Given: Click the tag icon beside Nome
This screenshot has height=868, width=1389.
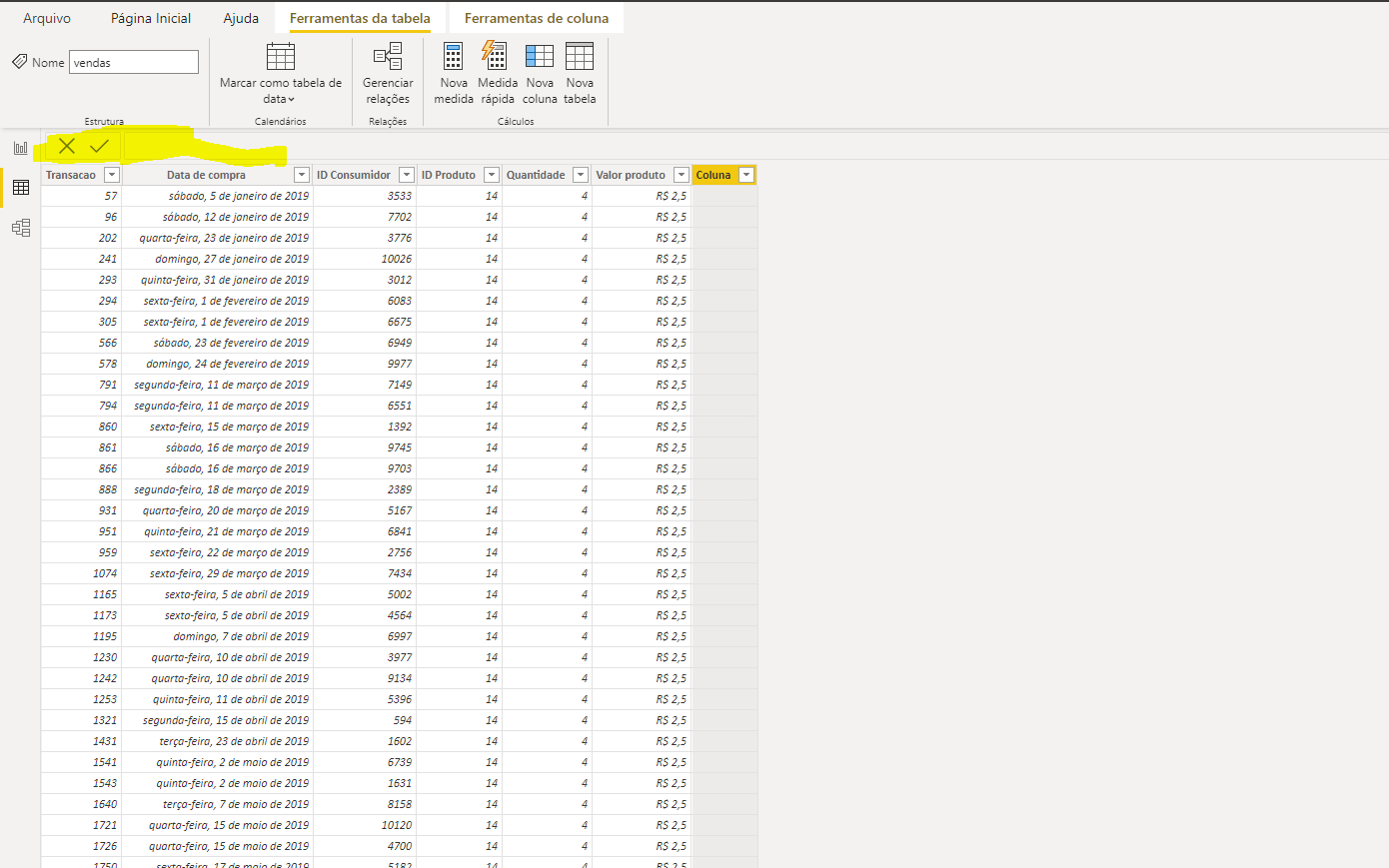Looking at the screenshot, I should (19, 62).
